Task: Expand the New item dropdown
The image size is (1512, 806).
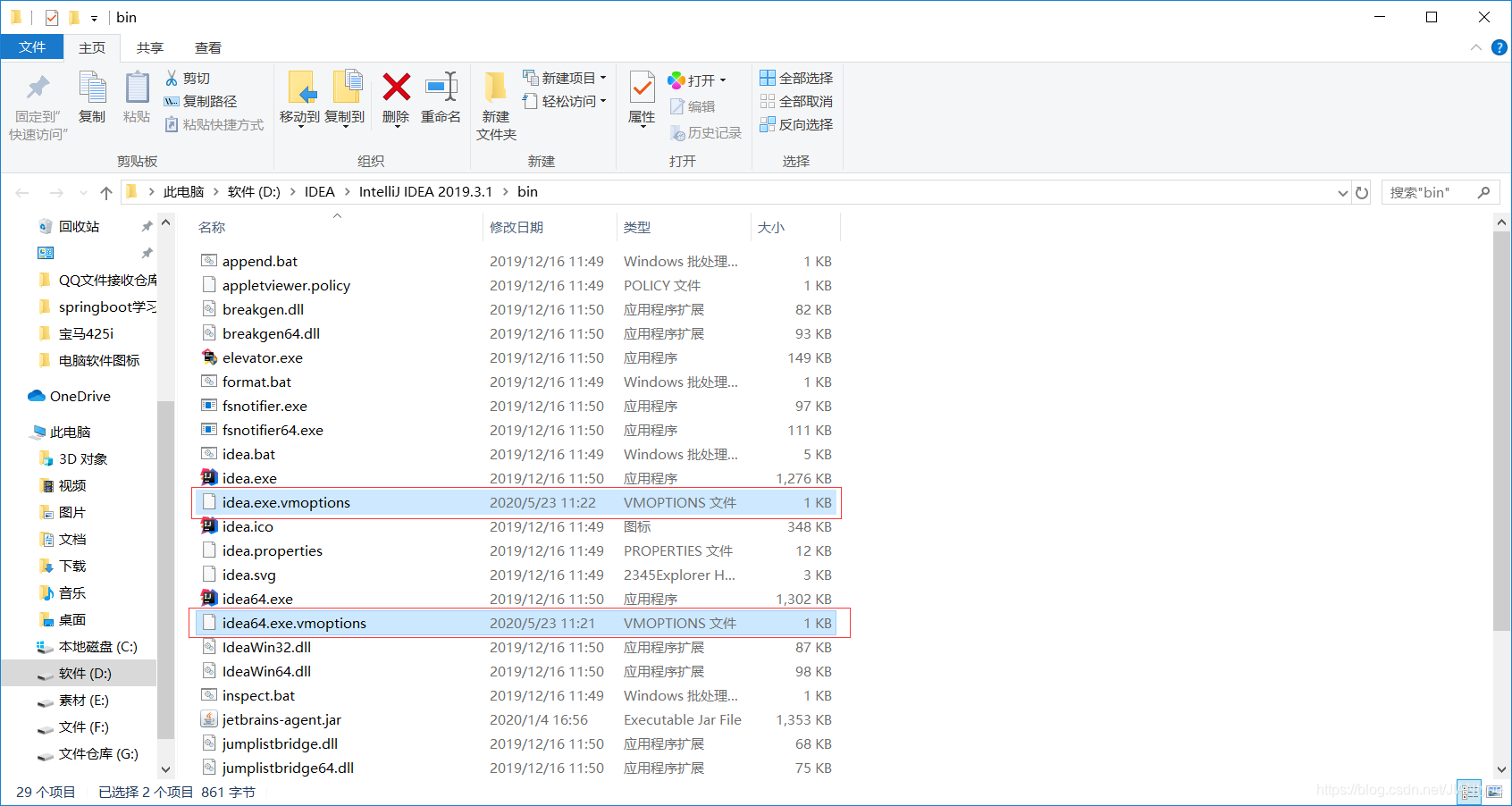Action: [x=603, y=78]
